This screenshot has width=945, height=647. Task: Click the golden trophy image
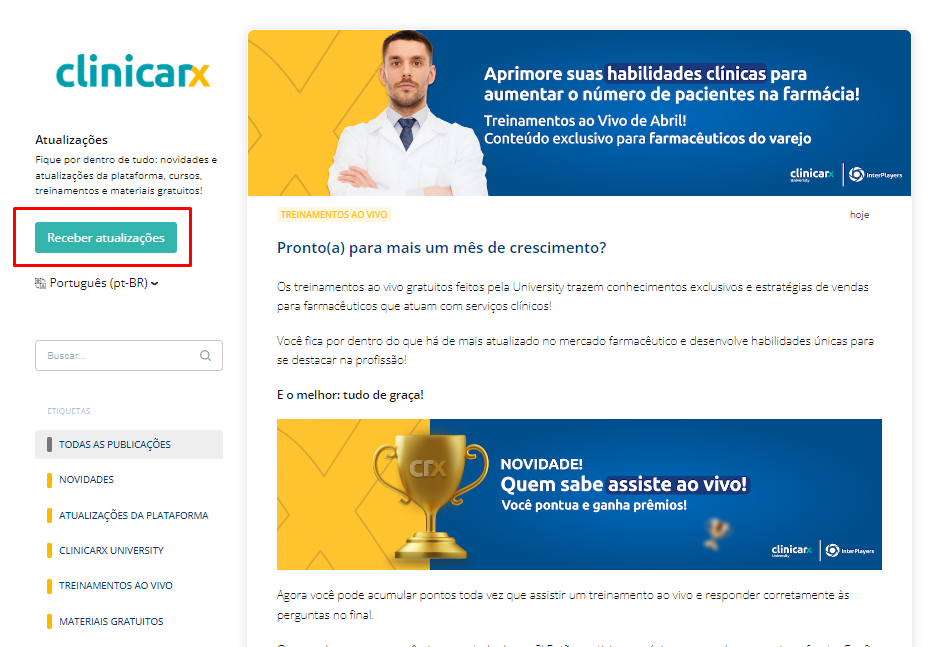click(430, 496)
